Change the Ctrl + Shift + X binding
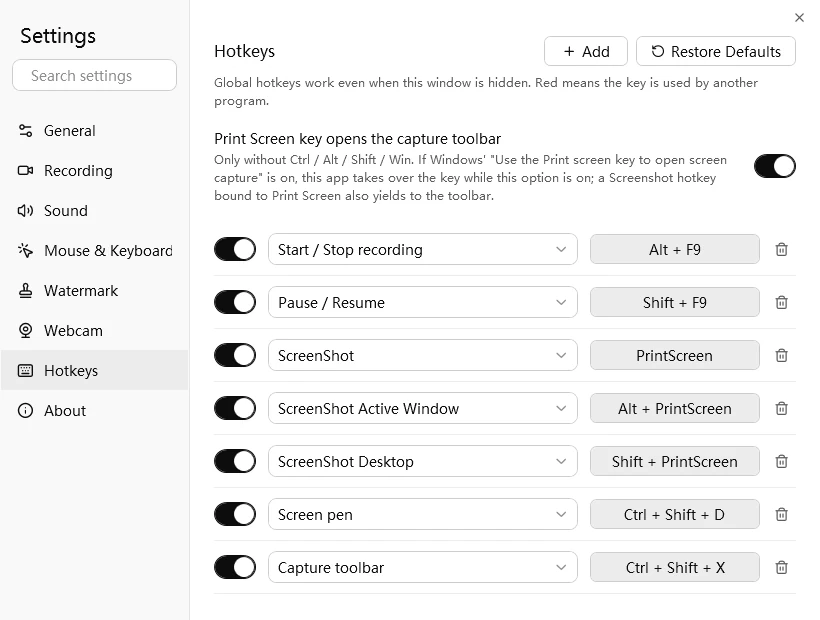The width and height of the screenshot is (820, 620). tap(675, 567)
